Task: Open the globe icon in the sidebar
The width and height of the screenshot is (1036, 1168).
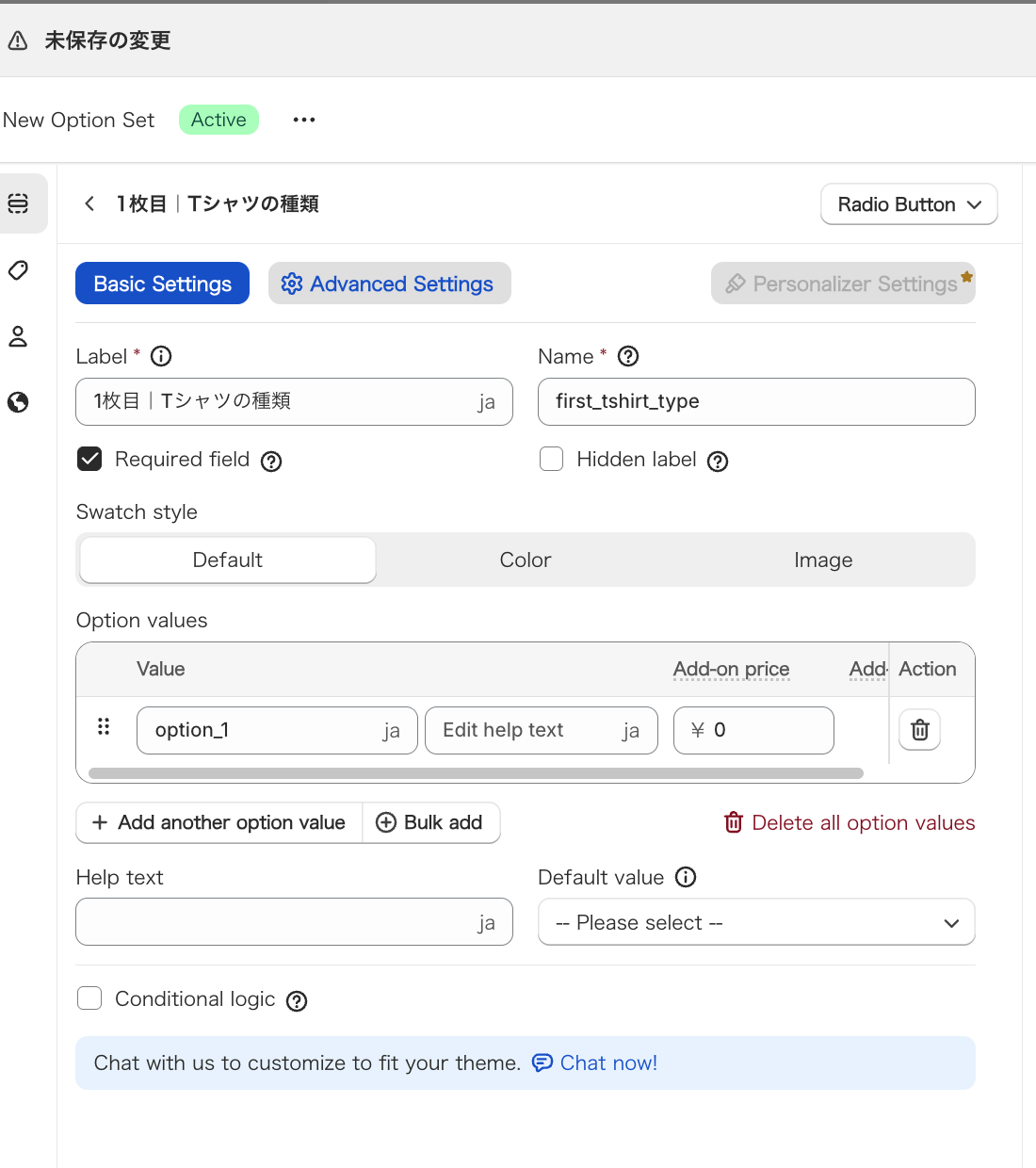Action: coord(18,402)
